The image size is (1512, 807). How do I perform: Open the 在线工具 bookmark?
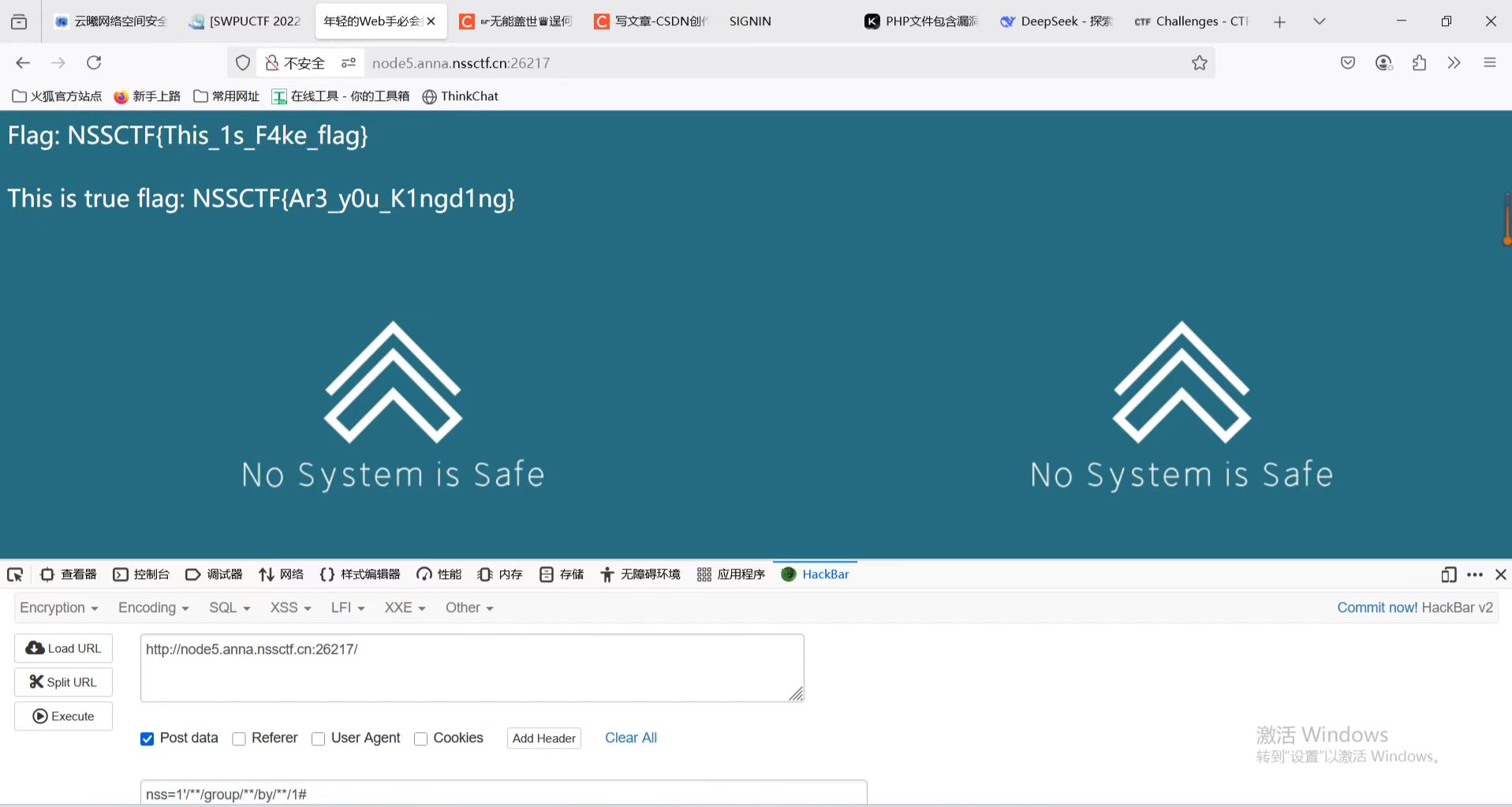pyautogui.click(x=341, y=96)
